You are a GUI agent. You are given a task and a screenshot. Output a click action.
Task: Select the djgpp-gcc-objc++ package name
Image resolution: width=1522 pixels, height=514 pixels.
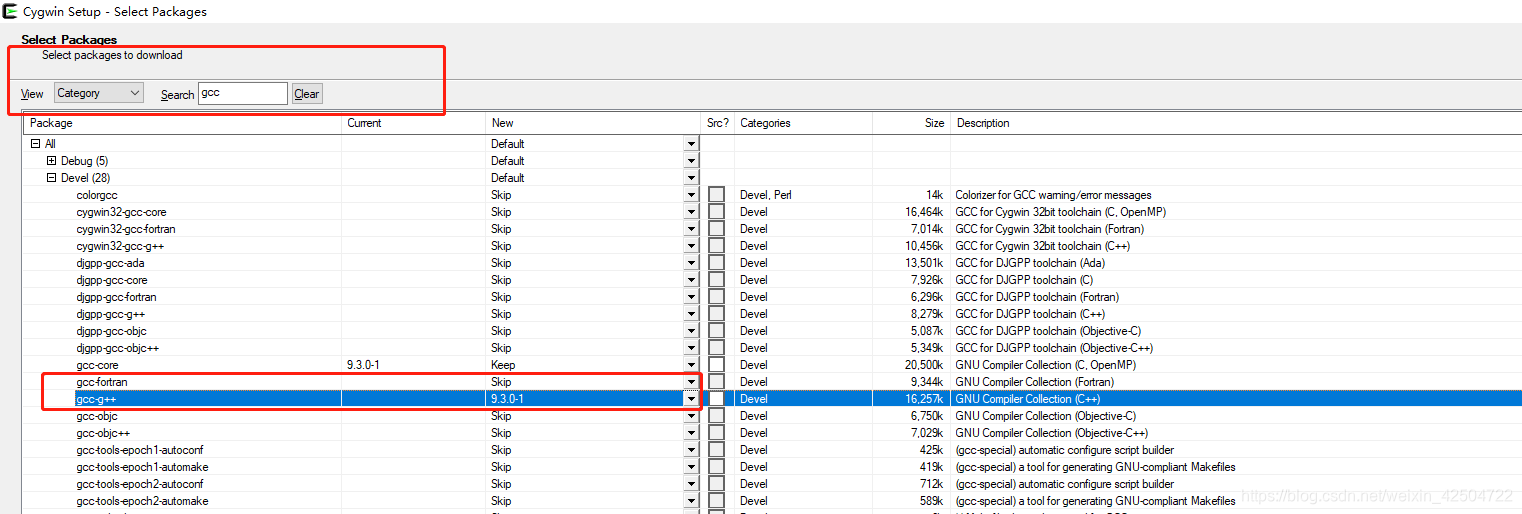tap(118, 348)
